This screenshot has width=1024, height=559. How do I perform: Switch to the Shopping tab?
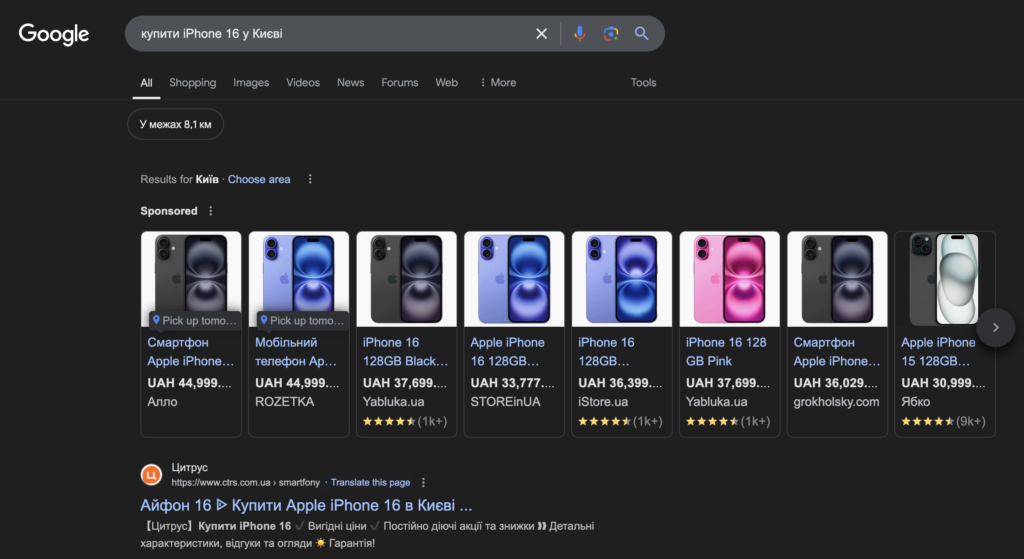coord(192,83)
